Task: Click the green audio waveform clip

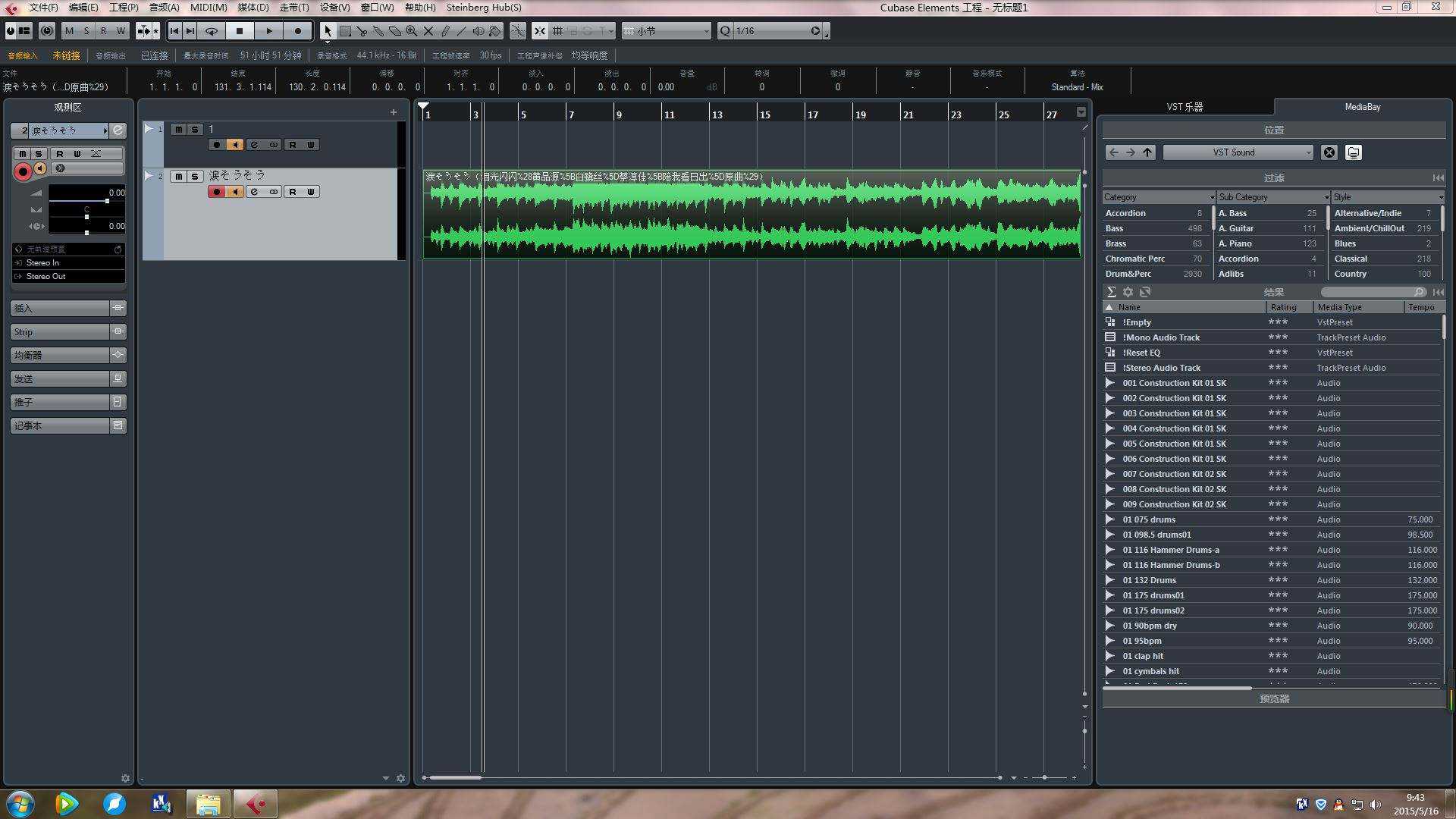Action: pyautogui.click(x=751, y=216)
